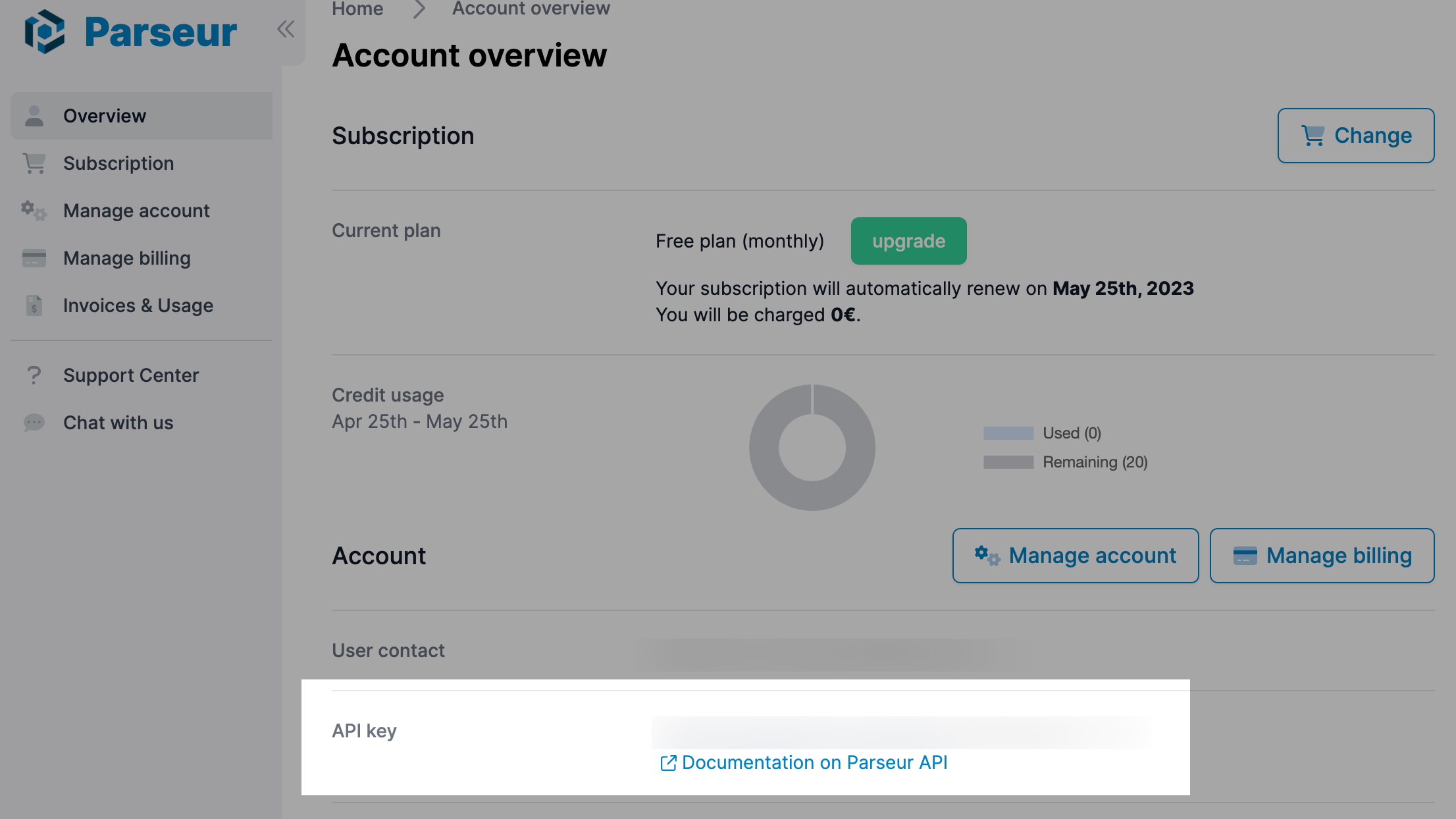Open Documentation on Parseur API link
This screenshot has height=819, width=1456.
815,762
